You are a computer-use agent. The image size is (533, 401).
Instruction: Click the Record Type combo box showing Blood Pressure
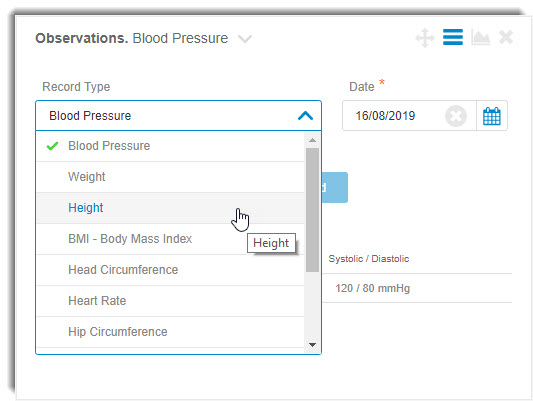[x=178, y=116]
